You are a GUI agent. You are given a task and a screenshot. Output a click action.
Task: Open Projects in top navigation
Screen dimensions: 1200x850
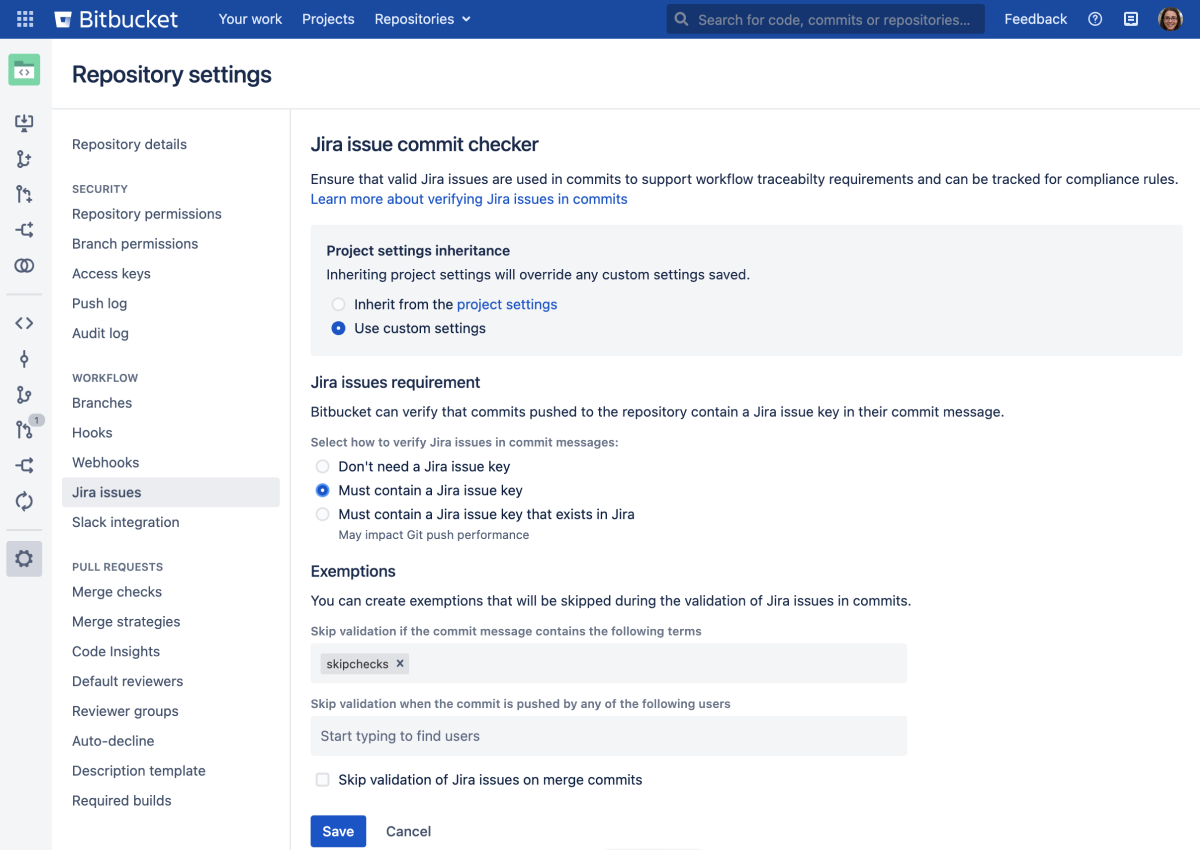(x=328, y=19)
